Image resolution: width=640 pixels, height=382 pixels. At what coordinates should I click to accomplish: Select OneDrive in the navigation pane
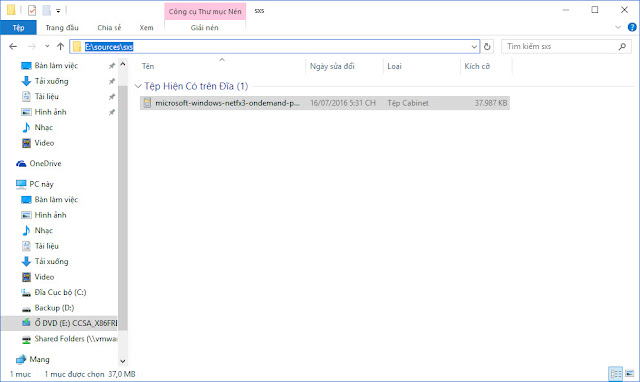tap(45, 164)
